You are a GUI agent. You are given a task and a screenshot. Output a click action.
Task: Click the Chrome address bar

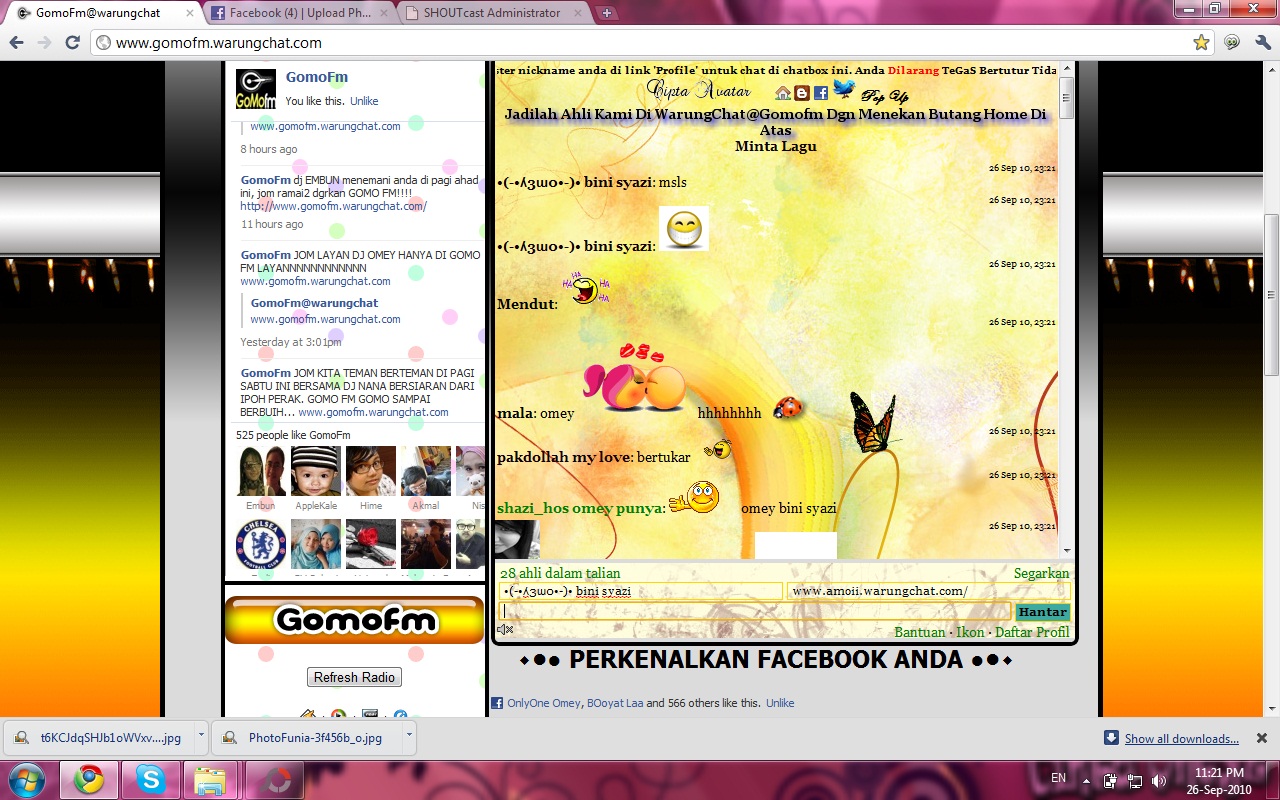tap(640, 43)
